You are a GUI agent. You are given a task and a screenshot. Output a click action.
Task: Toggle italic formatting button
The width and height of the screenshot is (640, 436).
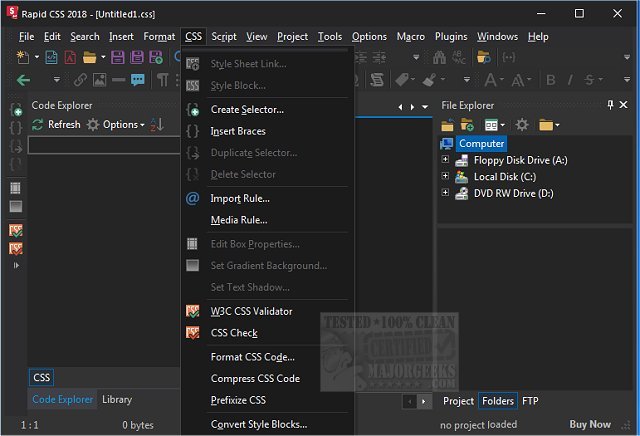(x=570, y=80)
